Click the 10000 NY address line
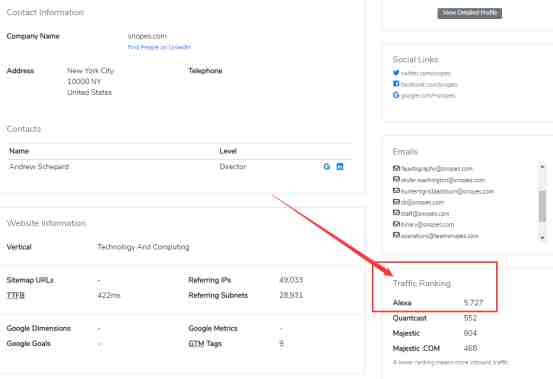The height and width of the screenshot is (379, 553). 84,81
